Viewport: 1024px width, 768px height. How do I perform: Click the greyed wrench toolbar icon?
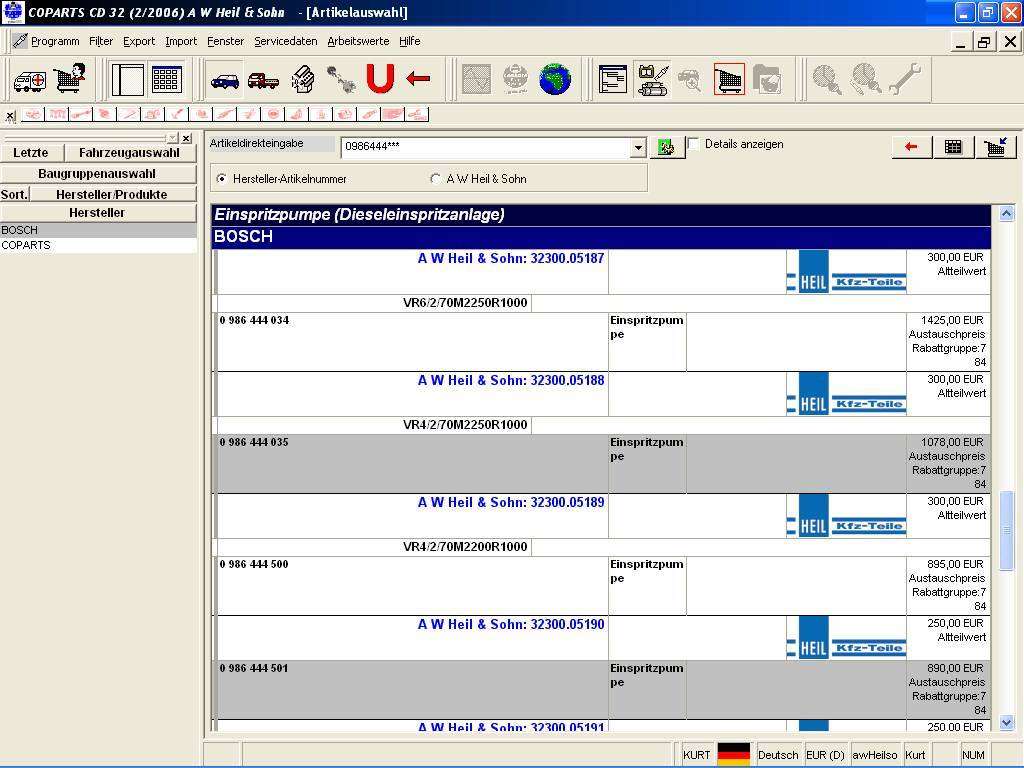tap(904, 80)
